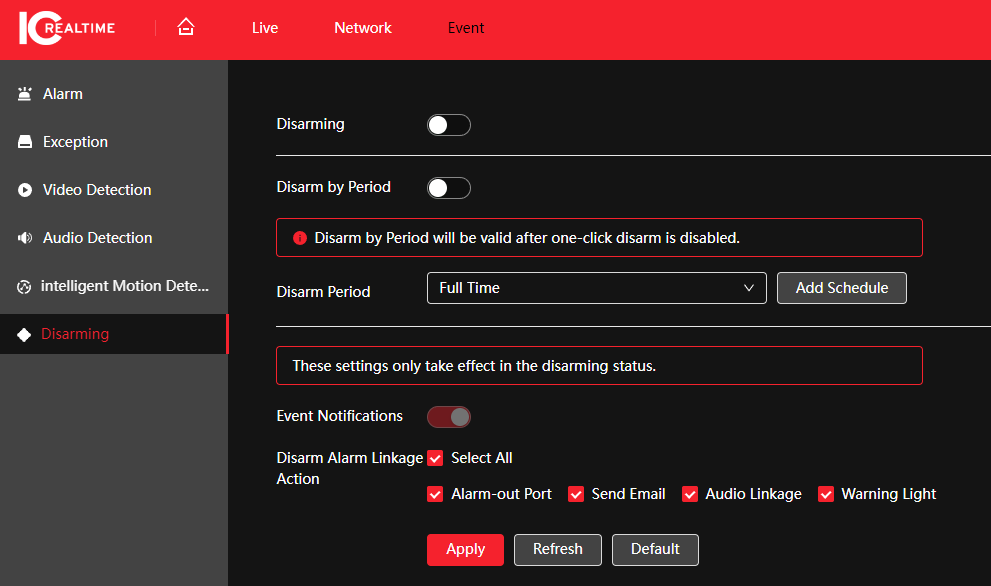Click the Alarm siren icon in sidebar
The width and height of the screenshot is (991, 586).
coord(25,94)
